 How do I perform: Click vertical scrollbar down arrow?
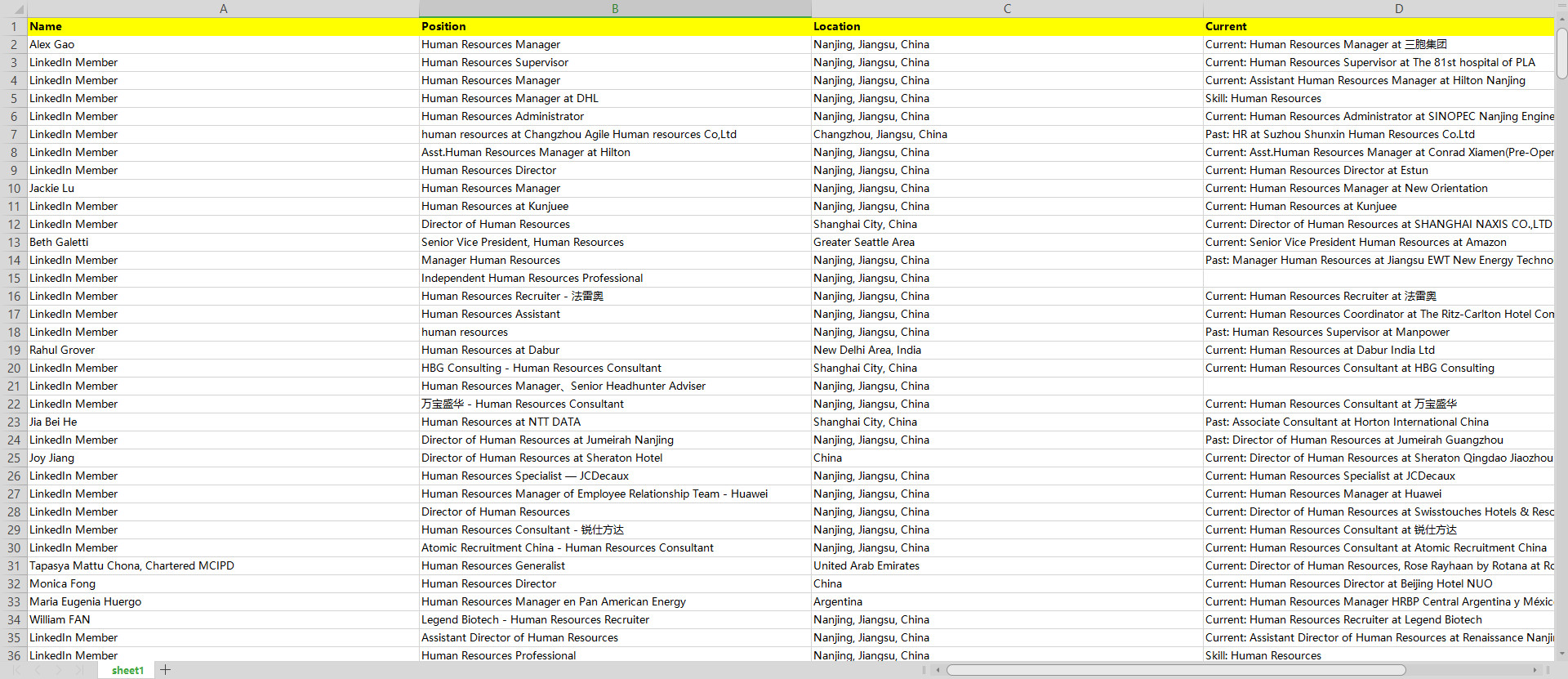click(1561, 654)
